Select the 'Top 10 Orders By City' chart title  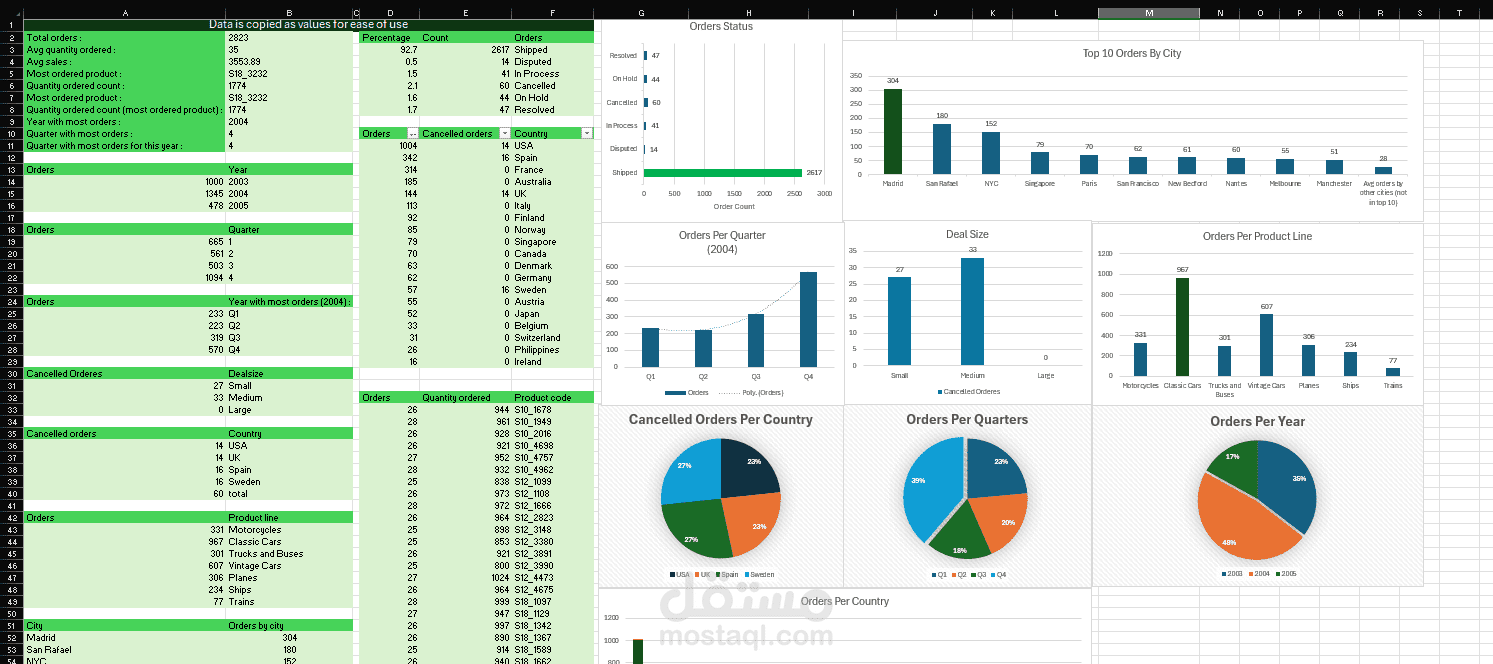[1132, 54]
